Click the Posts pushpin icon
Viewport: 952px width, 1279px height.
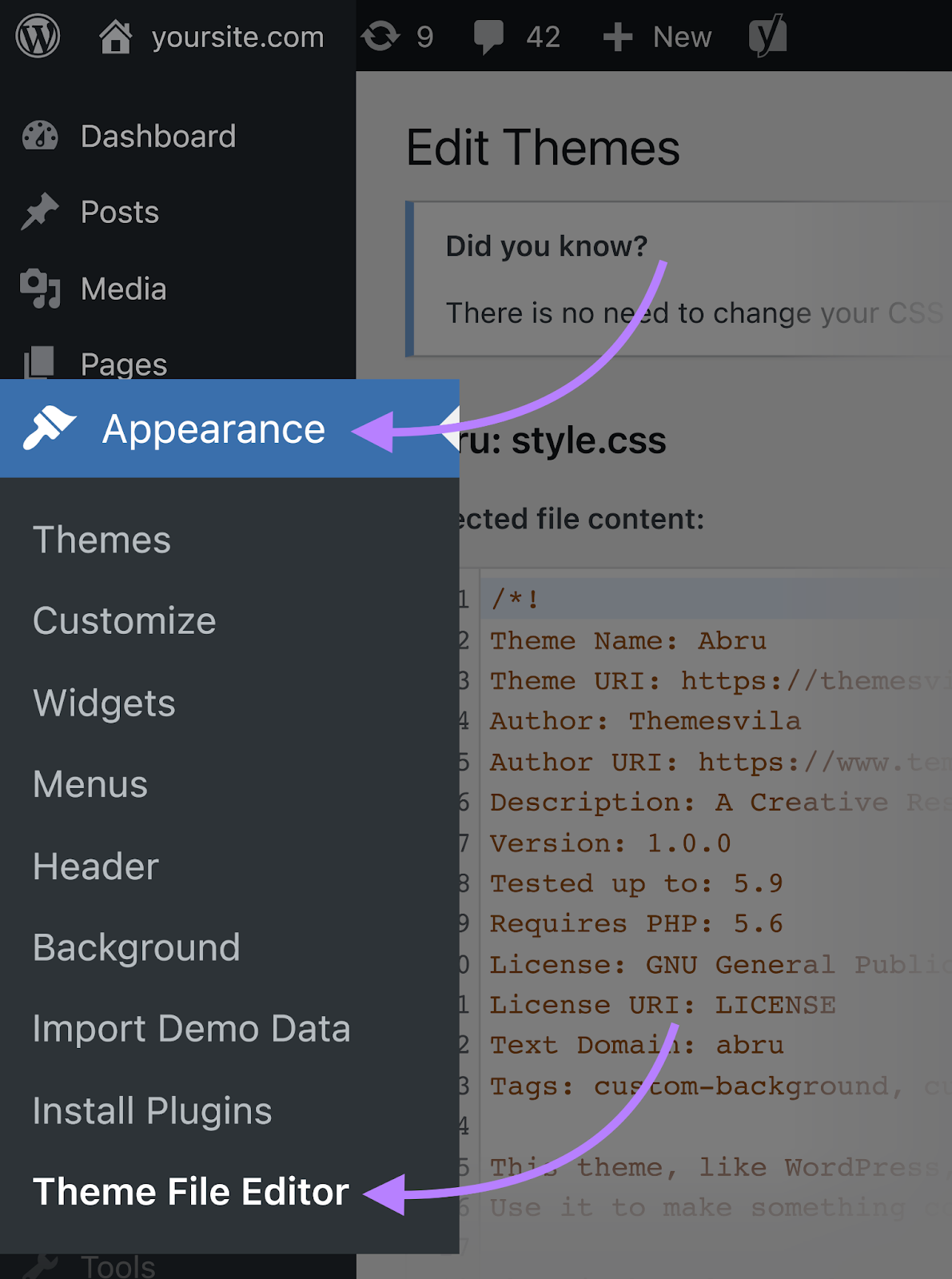[x=40, y=212]
